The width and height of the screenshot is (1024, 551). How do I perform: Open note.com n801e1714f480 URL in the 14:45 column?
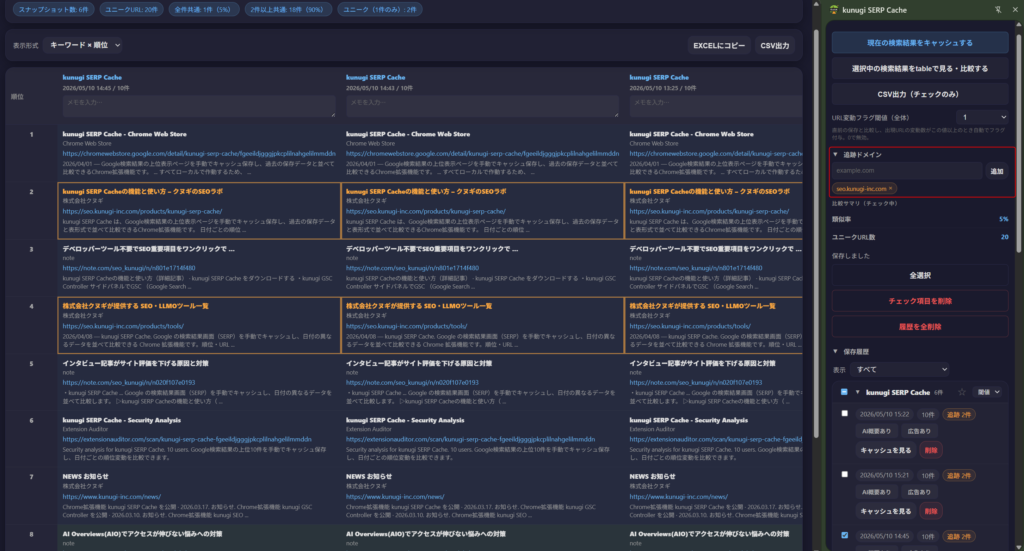click(x=129, y=268)
